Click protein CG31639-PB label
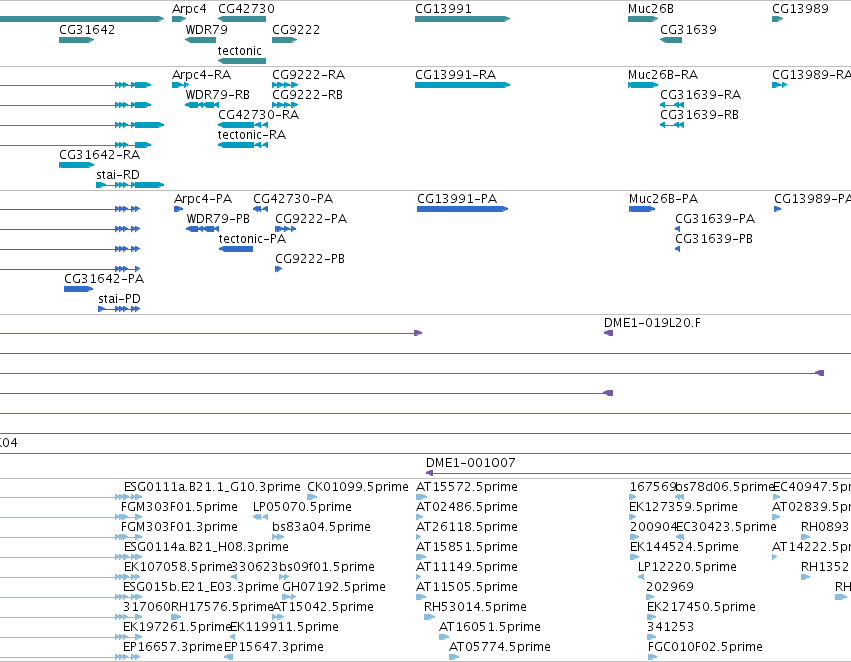851x662 pixels. pos(714,239)
